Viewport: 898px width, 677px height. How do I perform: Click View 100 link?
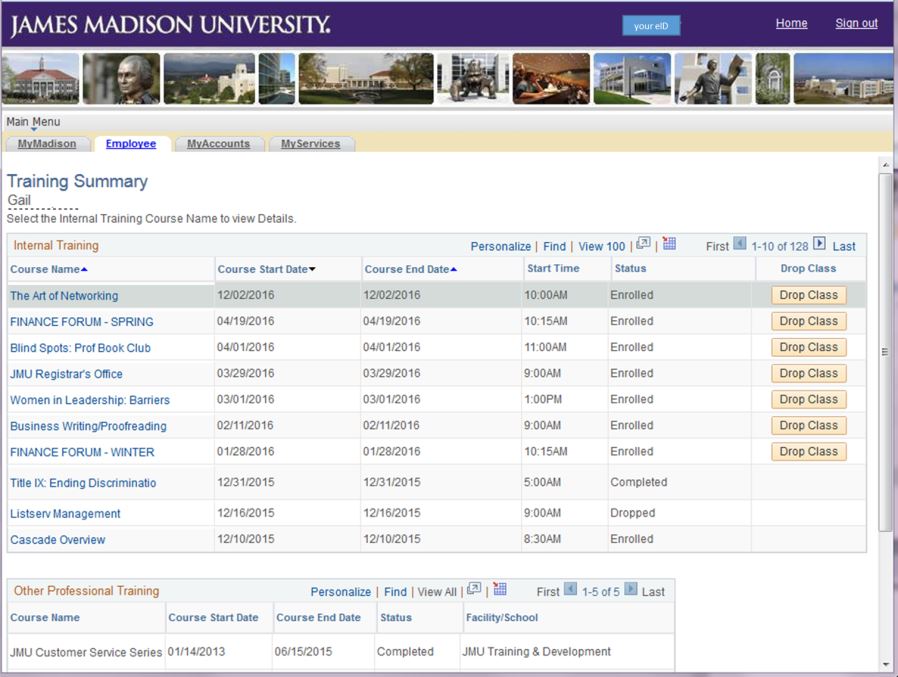coord(601,246)
